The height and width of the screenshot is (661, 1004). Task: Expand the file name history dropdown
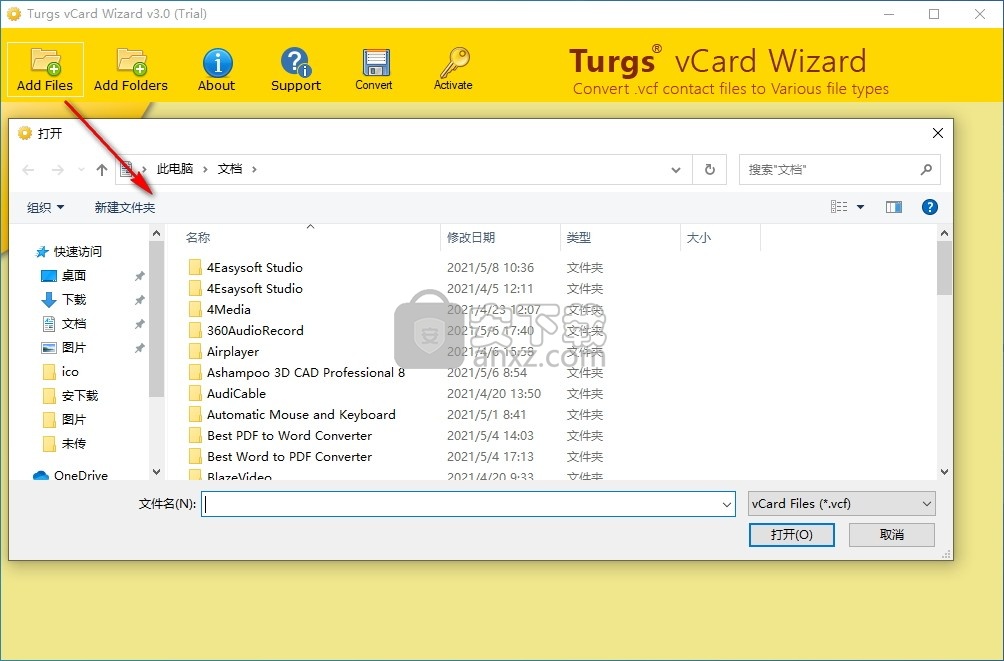pos(726,504)
